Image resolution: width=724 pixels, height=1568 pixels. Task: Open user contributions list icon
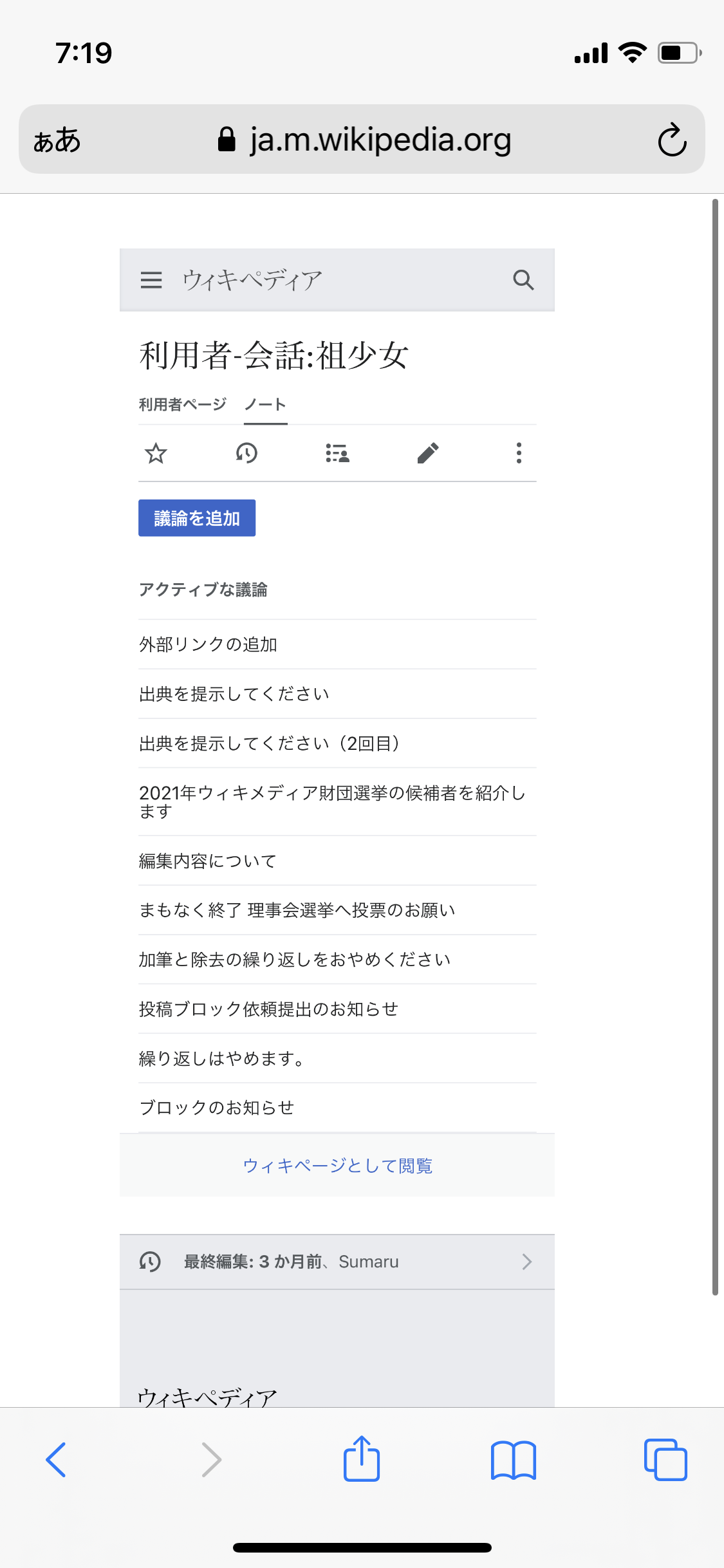tap(337, 453)
